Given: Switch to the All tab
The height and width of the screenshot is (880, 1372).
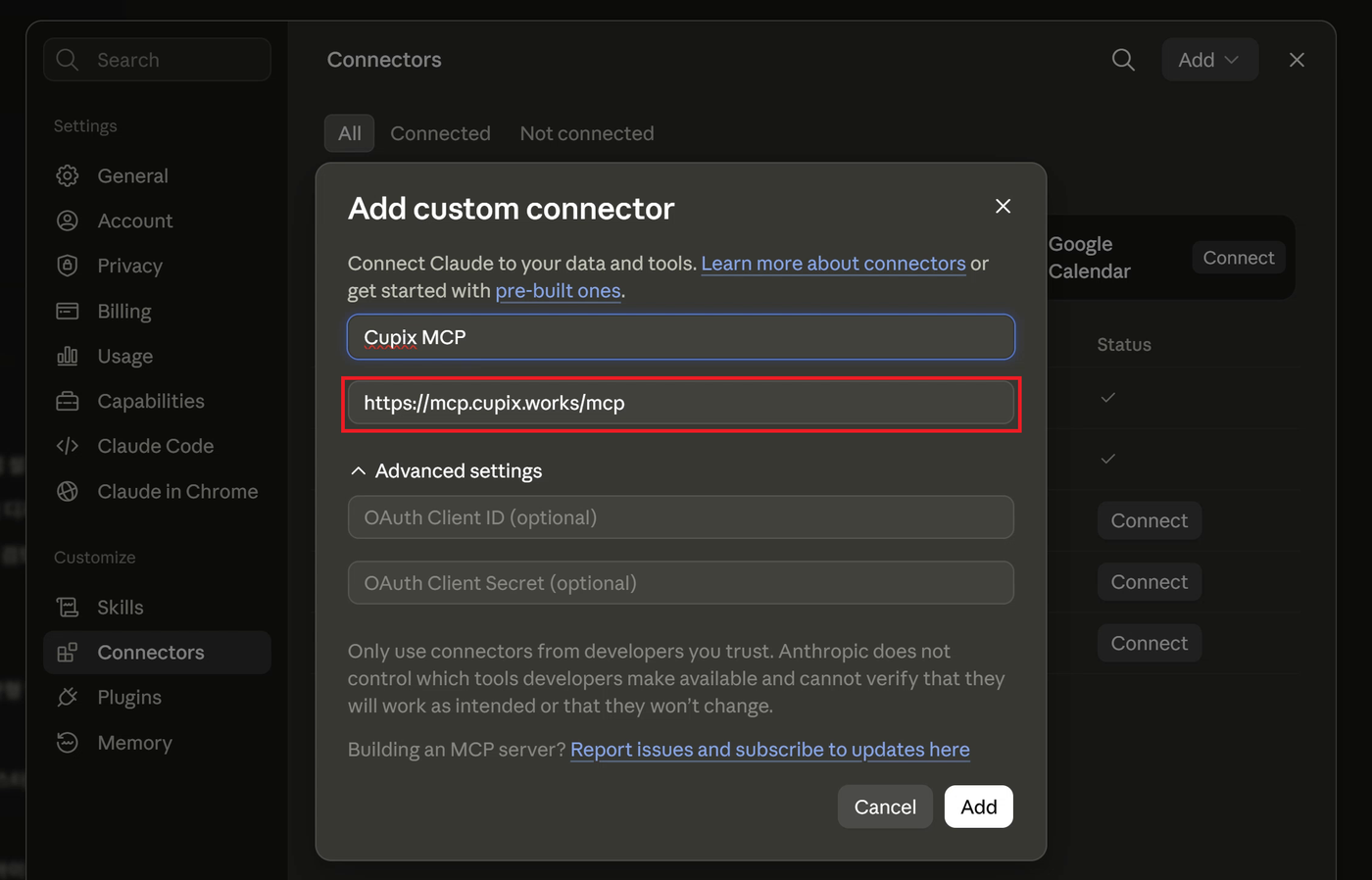Looking at the screenshot, I should [x=350, y=133].
